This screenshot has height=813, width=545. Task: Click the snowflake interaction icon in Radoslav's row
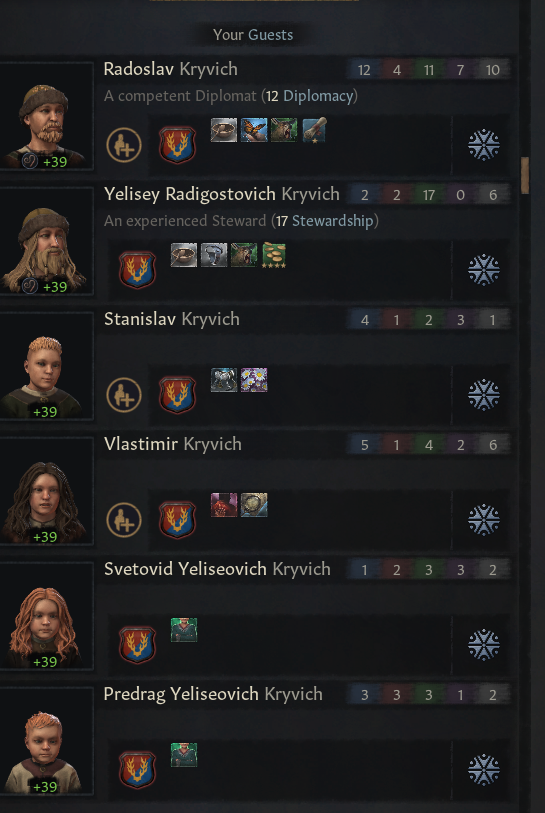484,145
